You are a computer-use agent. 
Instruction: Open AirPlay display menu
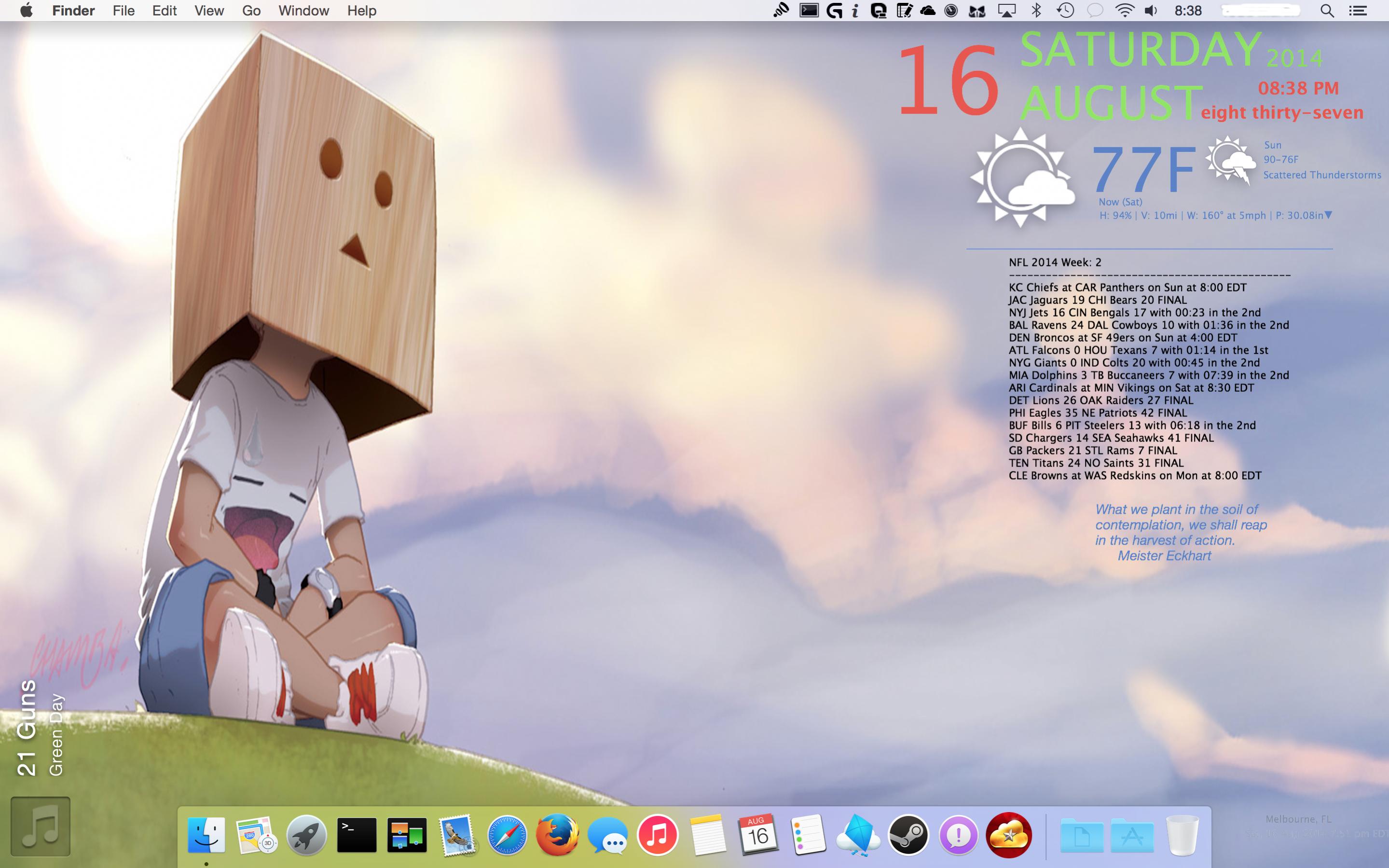(1006, 10)
